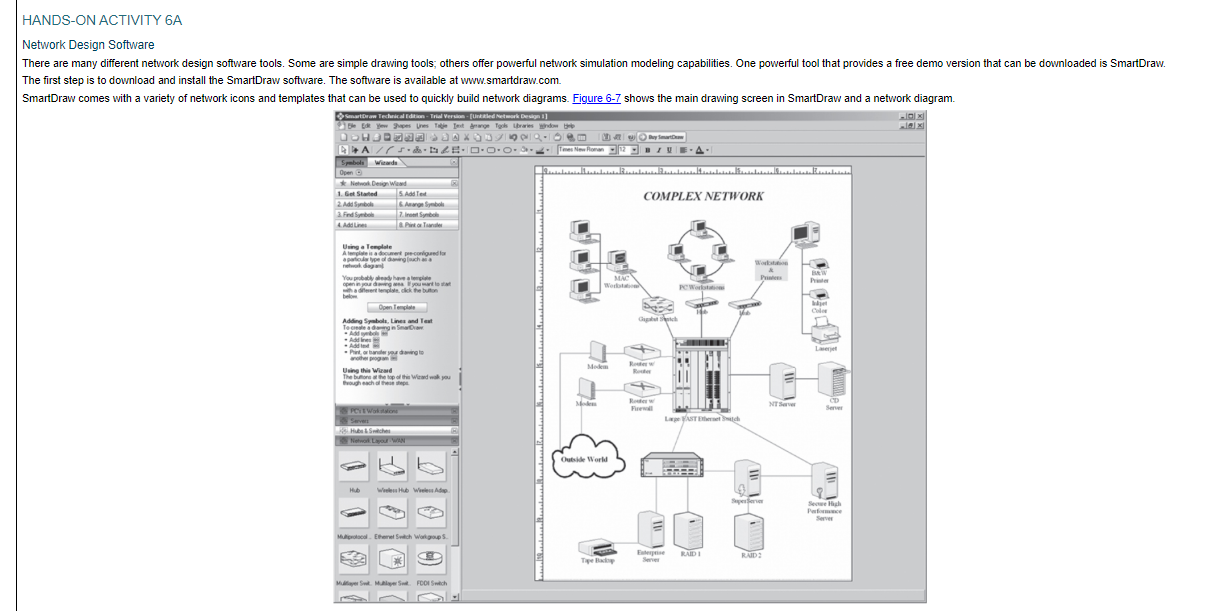The image size is (1226, 611).
Task: Select the Wireless Adapter symbol
Action: [x=431, y=466]
